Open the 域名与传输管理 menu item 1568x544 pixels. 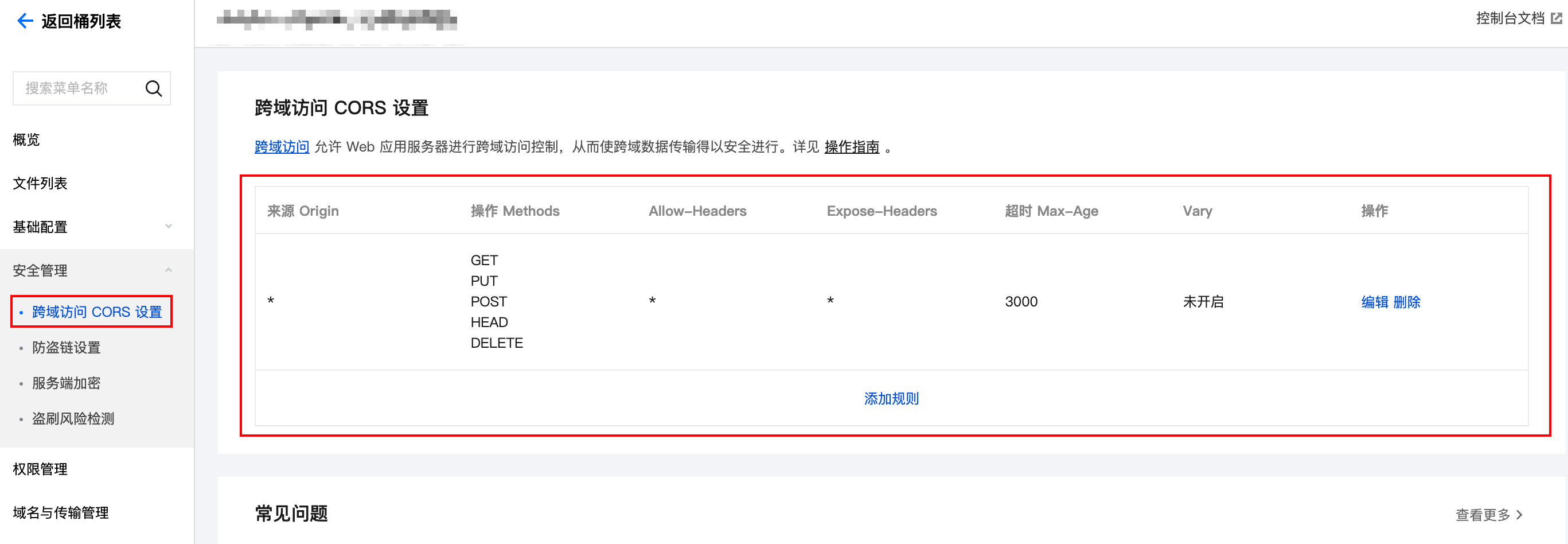(x=61, y=513)
